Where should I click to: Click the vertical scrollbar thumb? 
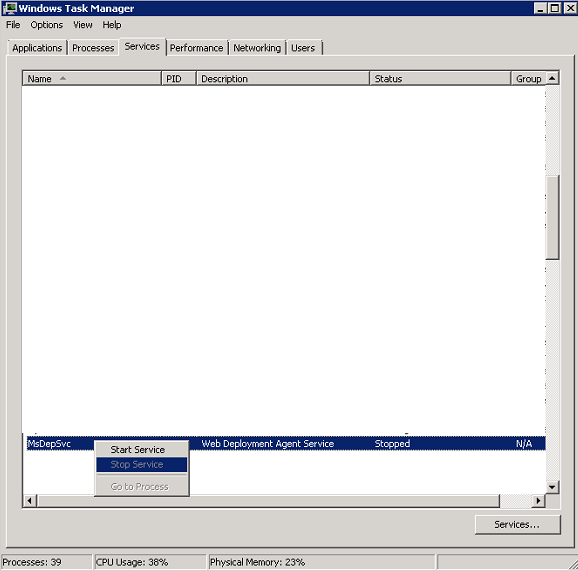click(552, 217)
